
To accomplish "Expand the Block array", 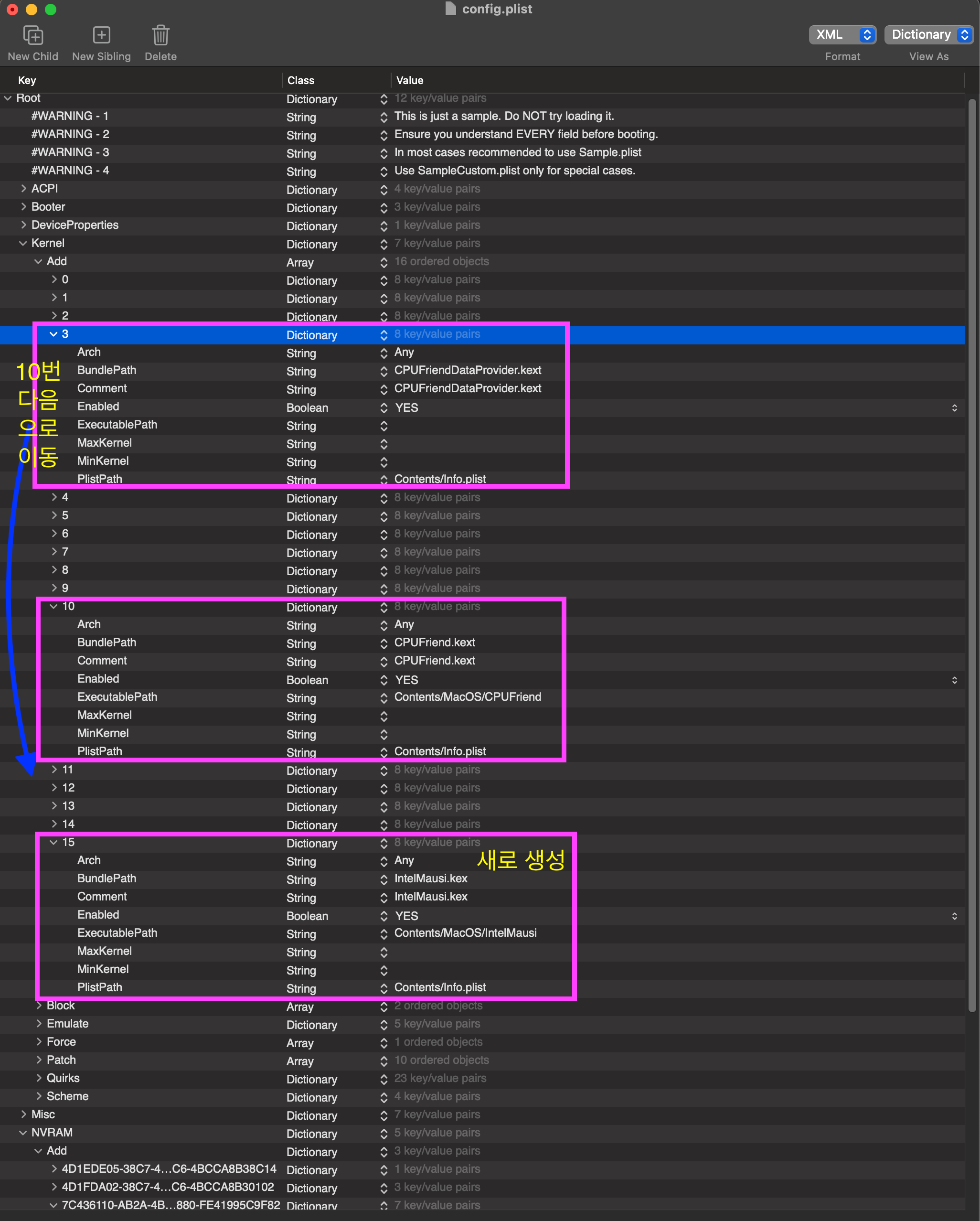I will click(39, 1005).
